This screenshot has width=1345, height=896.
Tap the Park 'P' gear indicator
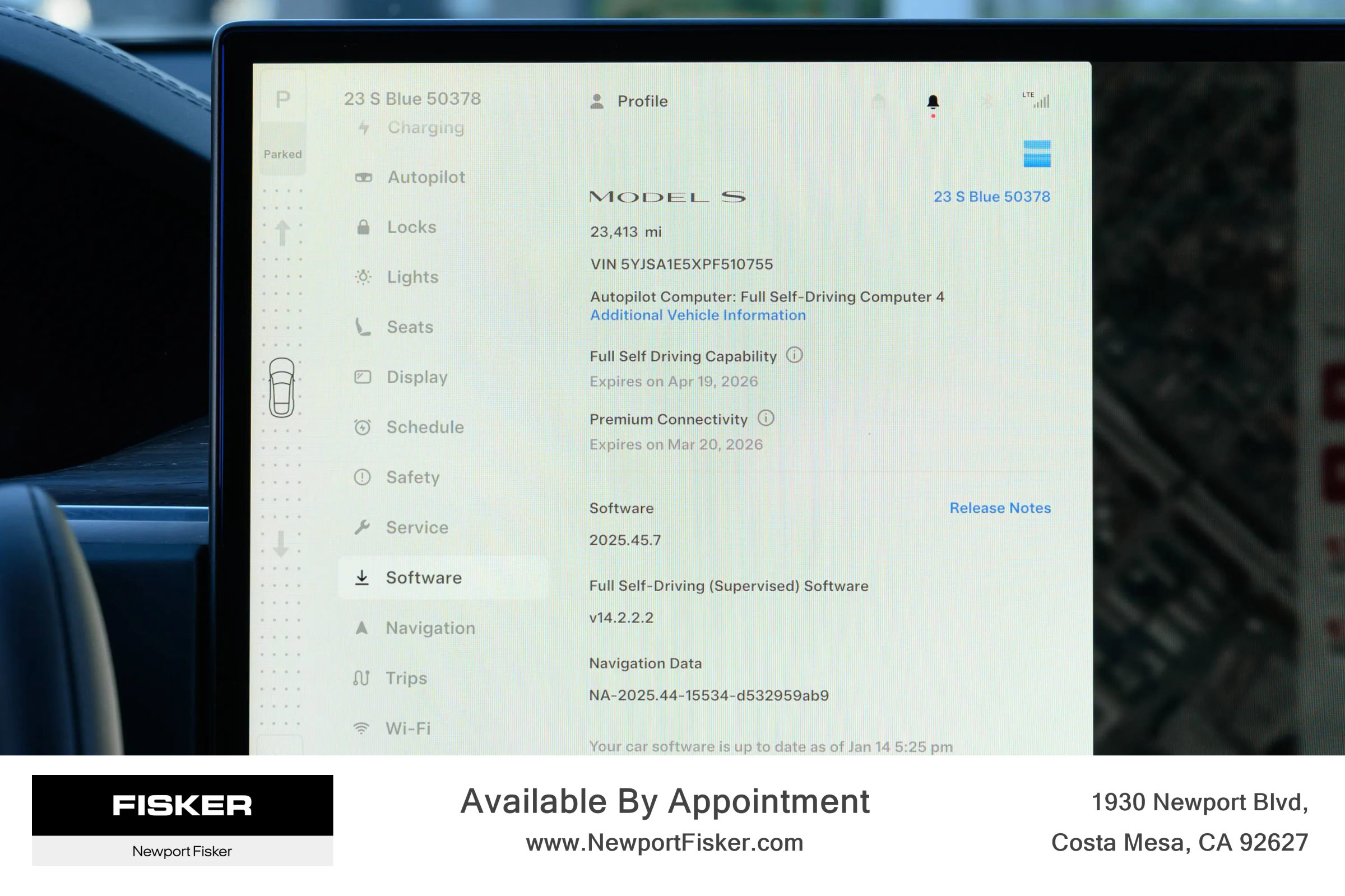(x=283, y=100)
